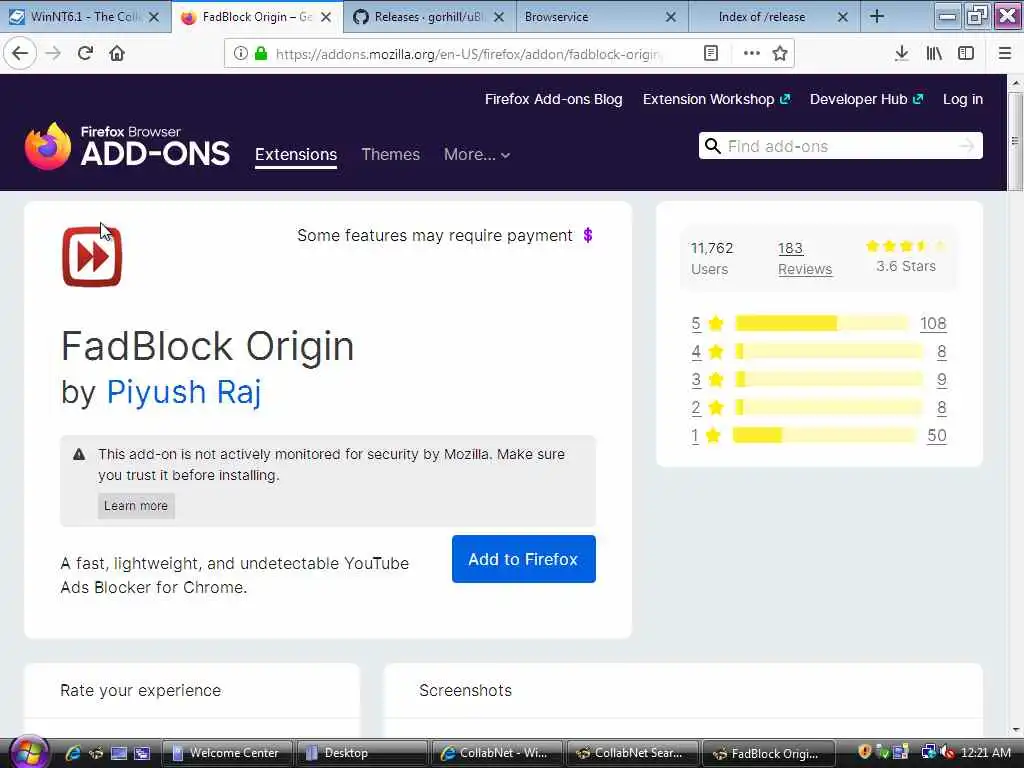Click the muted volume tray icon
Screen dimensions: 1024x768
pyautogui.click(x=948, y=752)
